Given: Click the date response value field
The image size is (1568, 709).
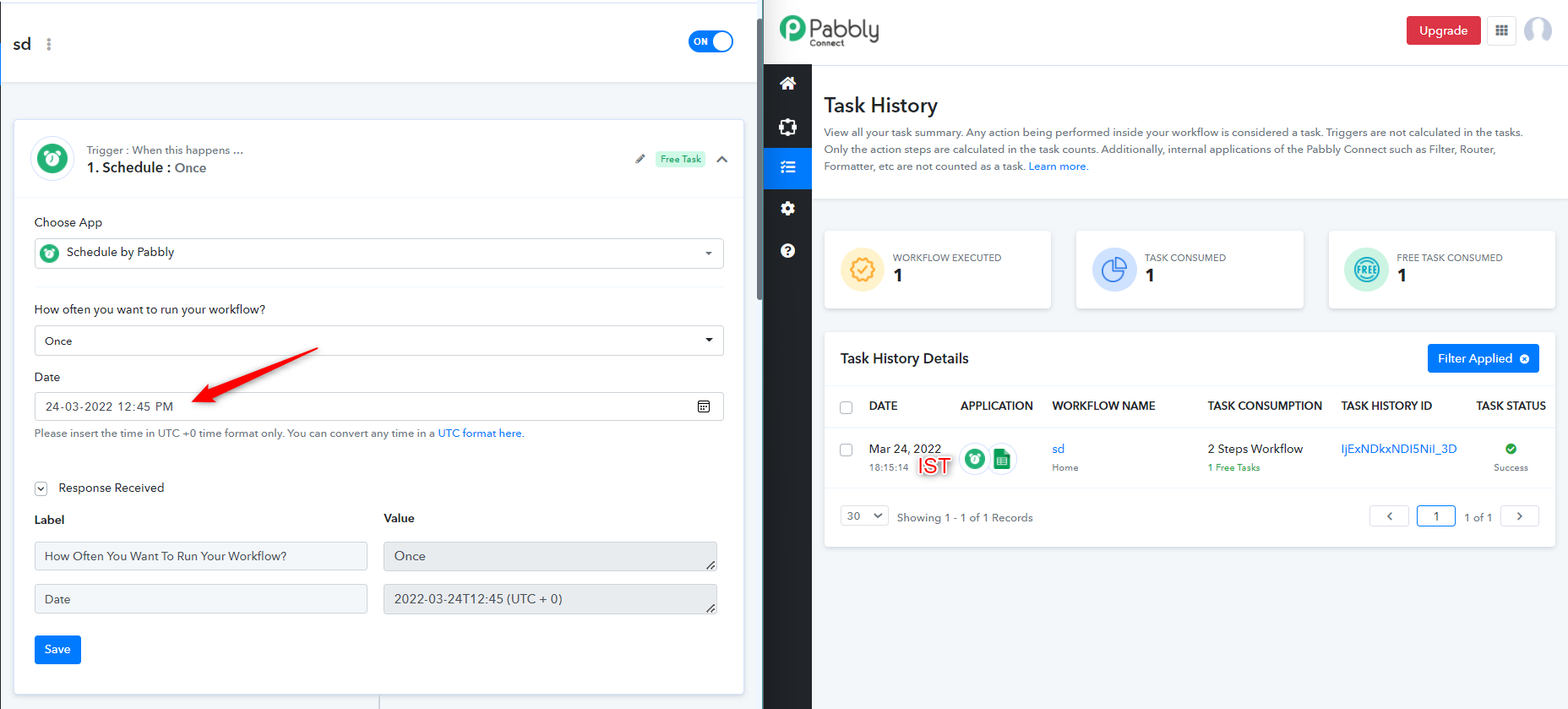Looking at the screenshot, I should coord(550,599).
